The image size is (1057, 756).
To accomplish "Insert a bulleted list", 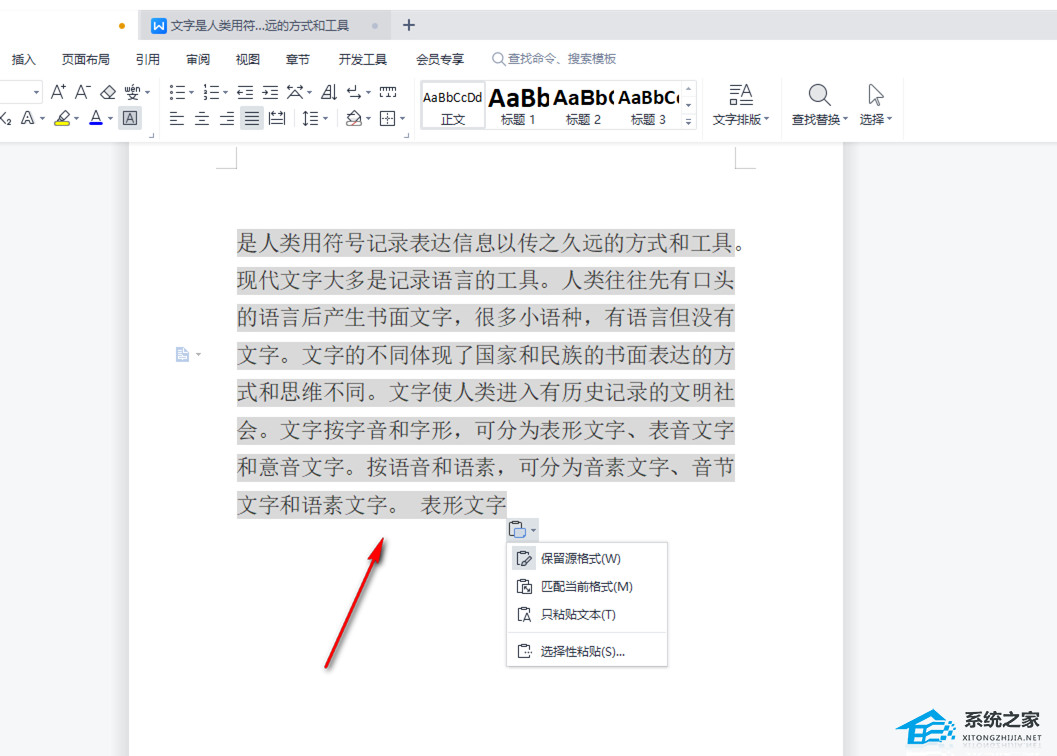I will (x=177, y=92).
